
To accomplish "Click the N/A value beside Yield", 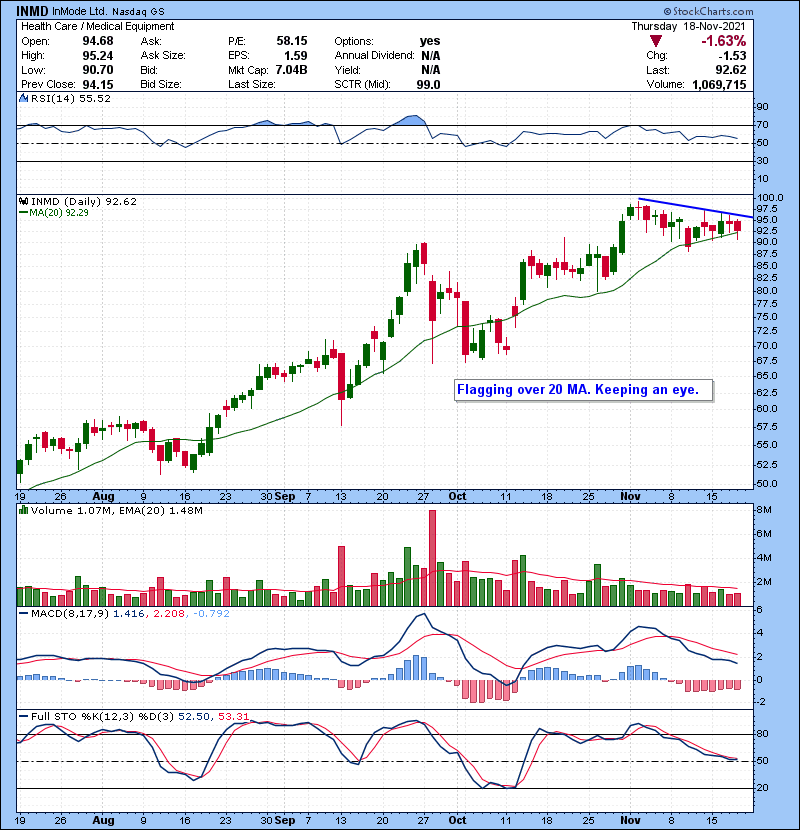I will (x=430, y=70).
